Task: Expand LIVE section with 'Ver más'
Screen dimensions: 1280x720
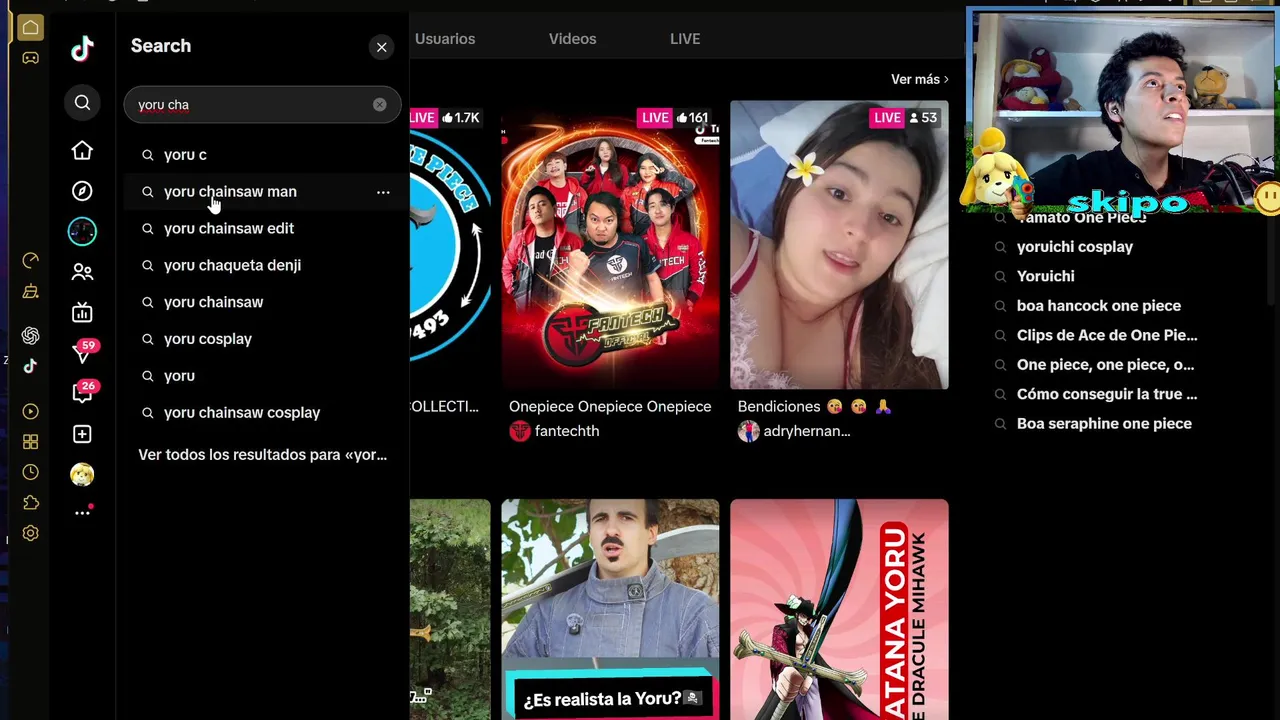Action: [x=919, y=79]
